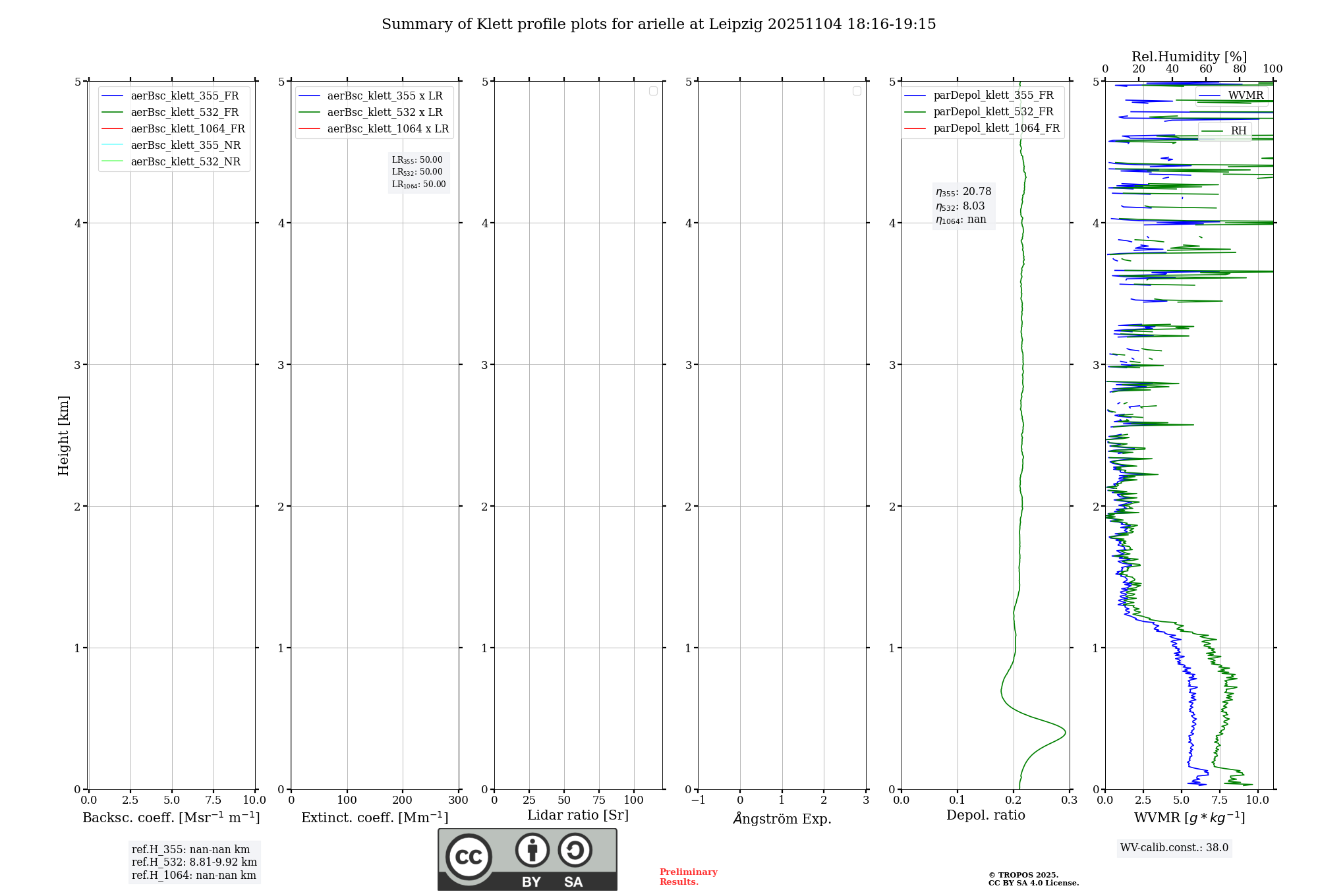Click the Creative Commons CC icon
The height and width of the screenshot is (896, 1318).
469,857
